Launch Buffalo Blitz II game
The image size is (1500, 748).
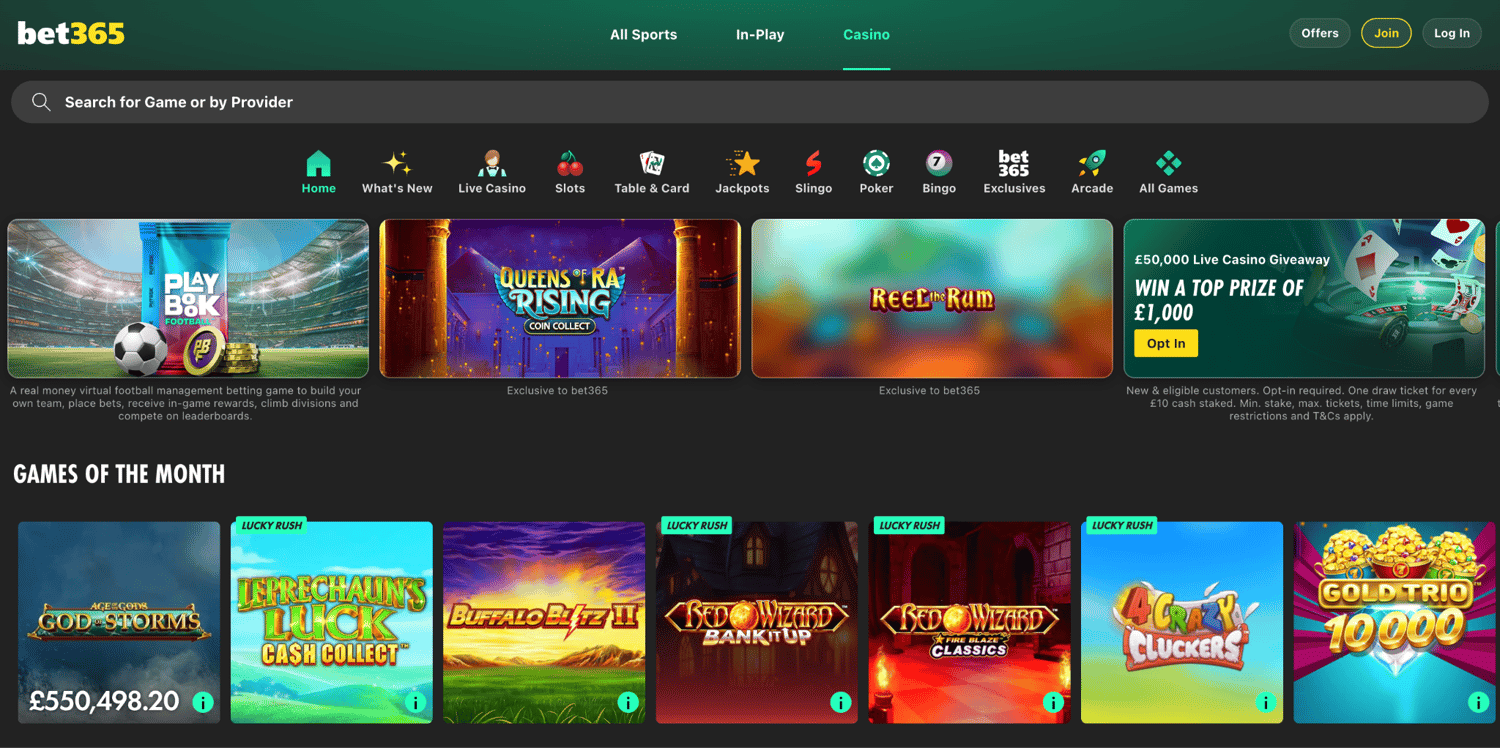[x=544, y=622]
